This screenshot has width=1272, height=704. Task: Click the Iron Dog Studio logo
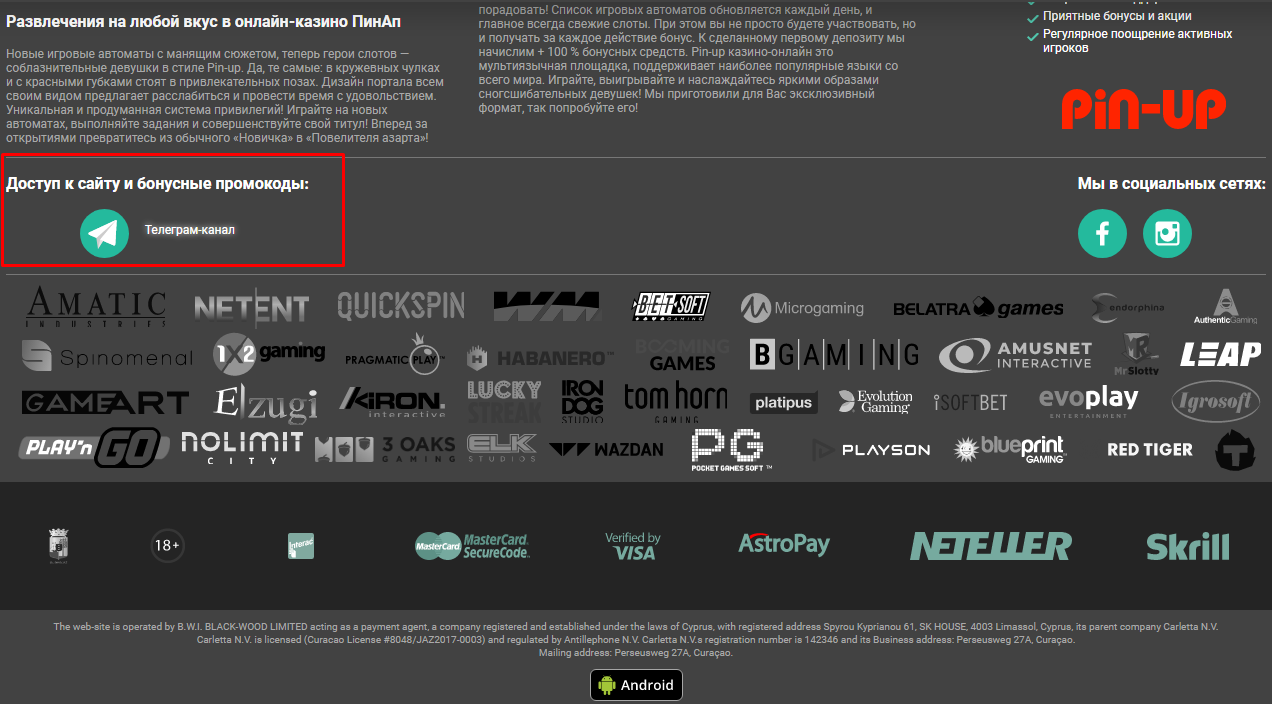pos(582,402)
